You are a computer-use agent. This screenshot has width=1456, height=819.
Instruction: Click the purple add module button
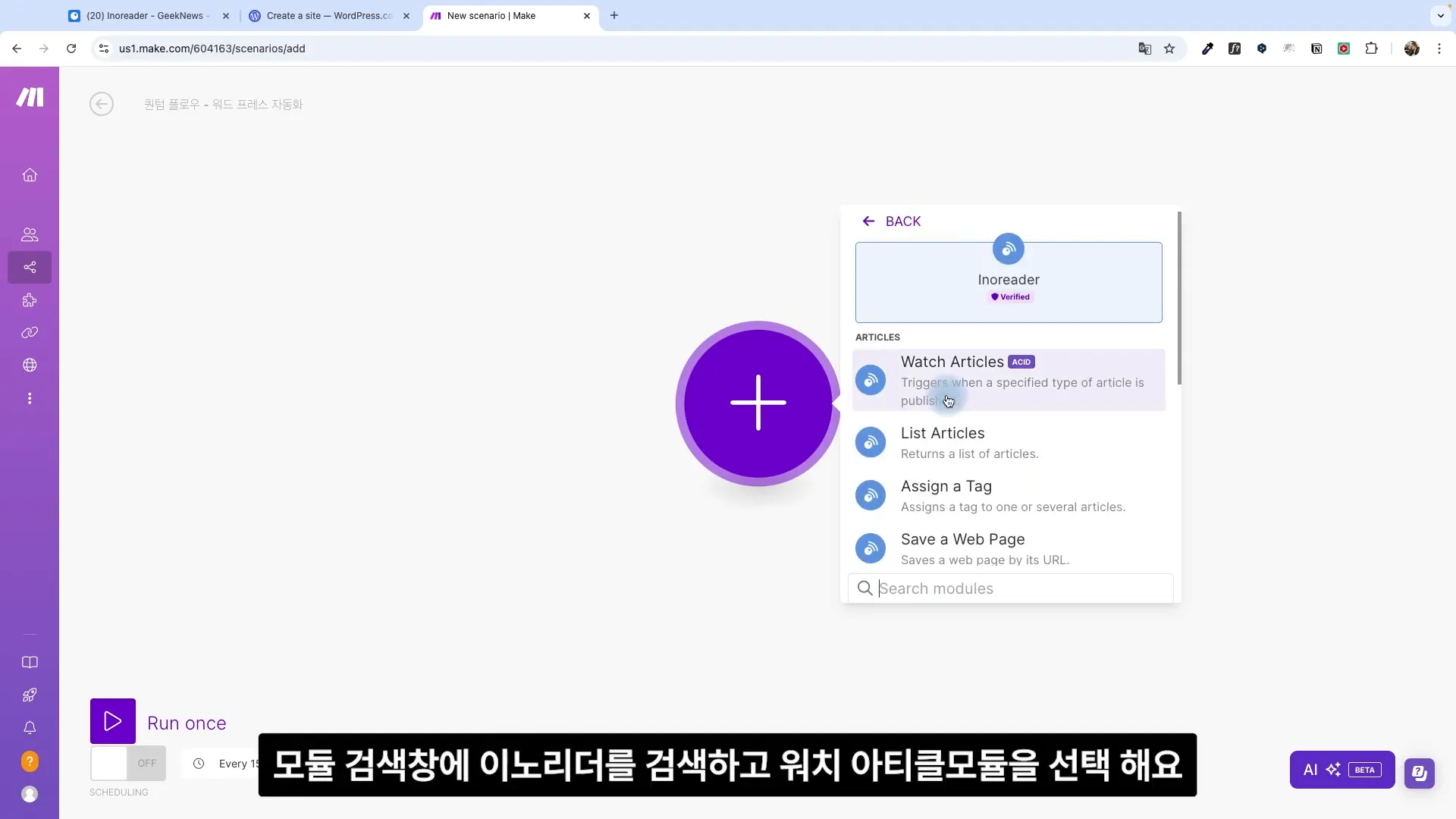[x=757, y=403]
